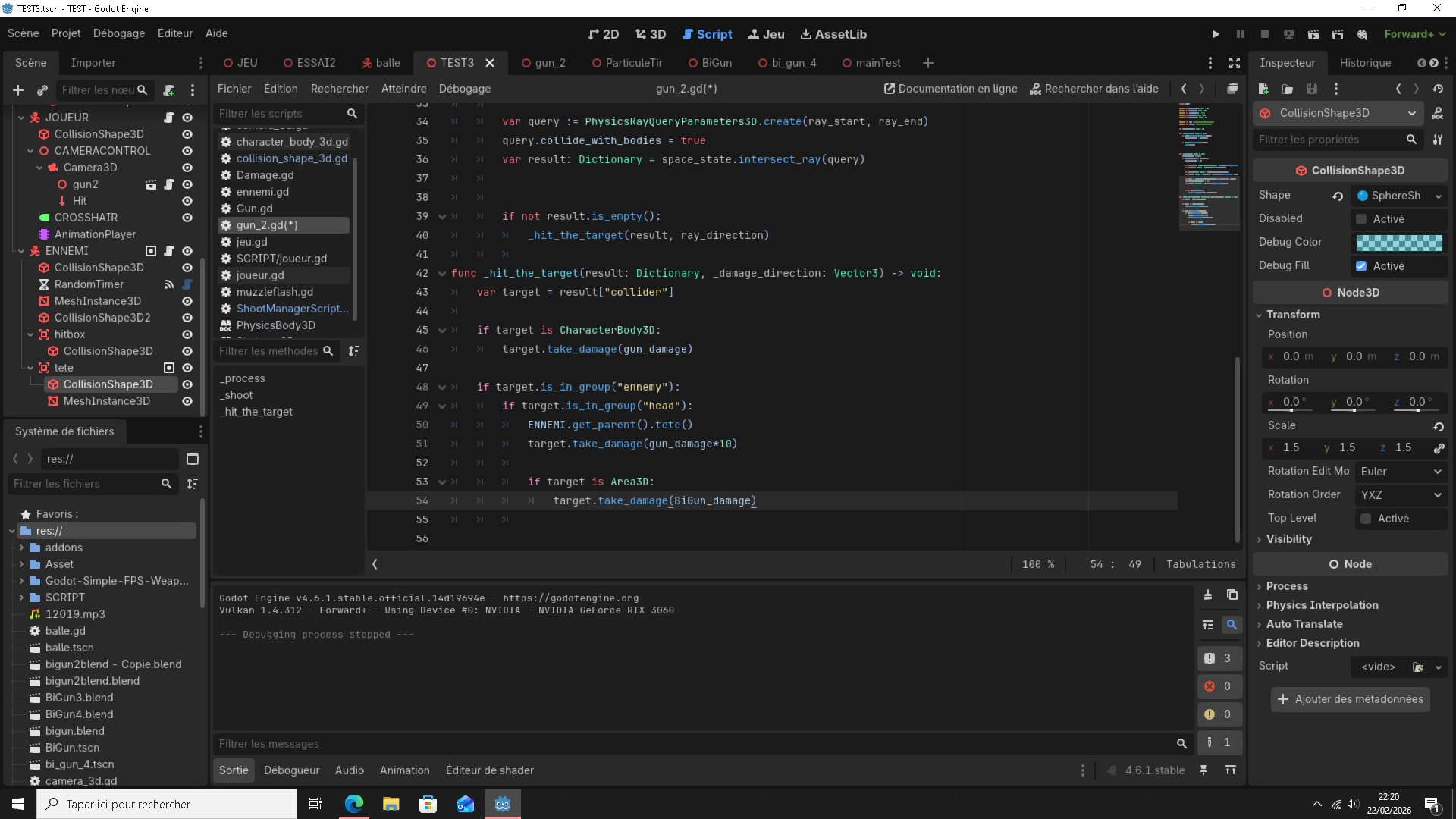Image resolution: width=1456 pixels, height=819 pixels.
Task: Uncheck the Debug Fill option
Action: (1362, 266)
